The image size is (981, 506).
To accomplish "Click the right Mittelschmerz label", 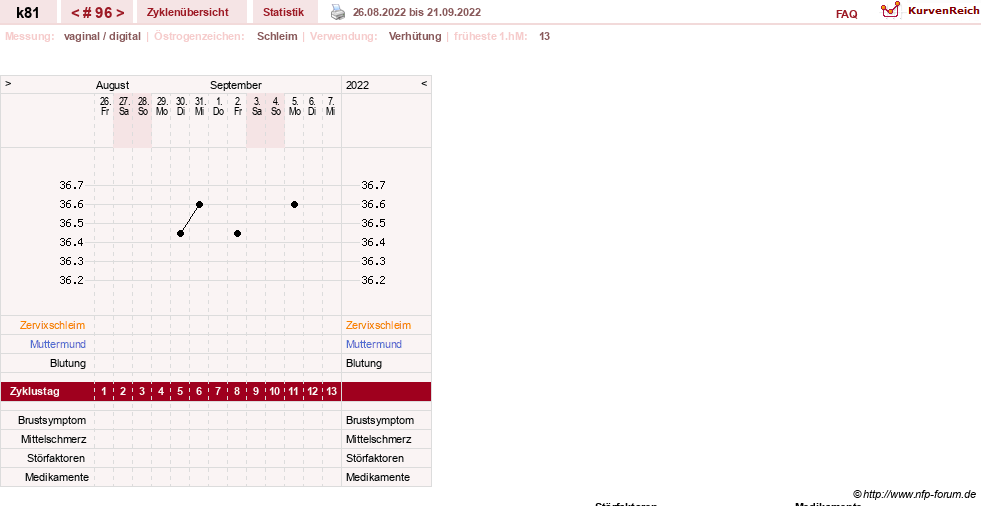I will click(x=379, y=439).
